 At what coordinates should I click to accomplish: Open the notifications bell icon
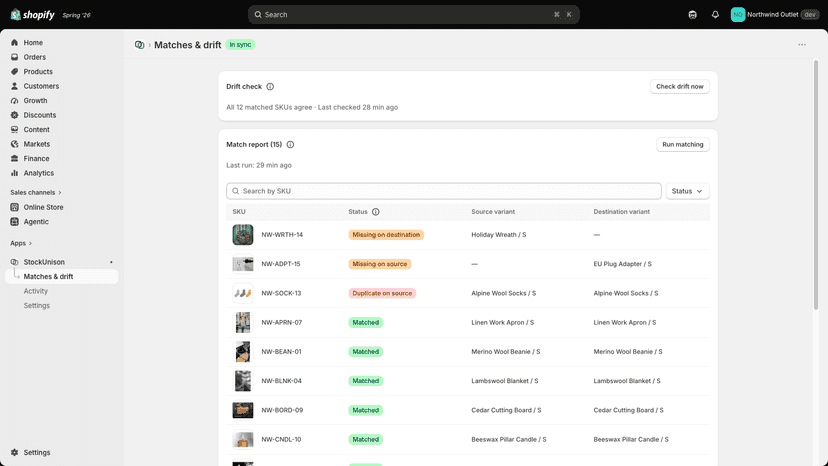coord(715,15)
